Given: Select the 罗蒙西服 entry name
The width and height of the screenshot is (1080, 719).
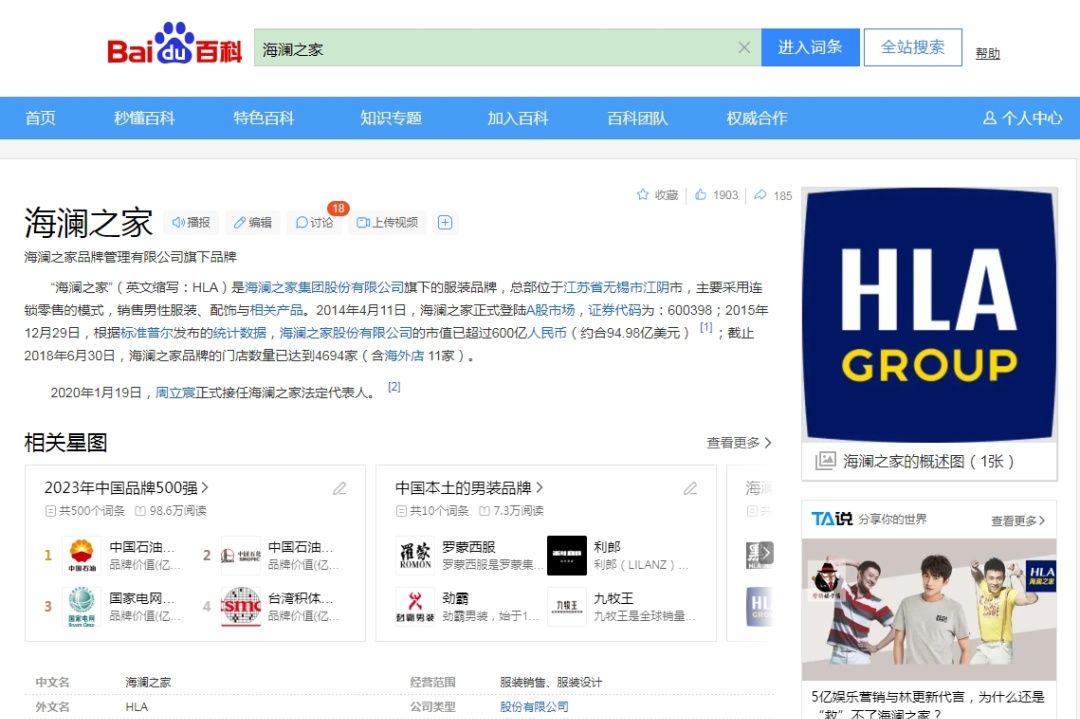Looking at the screenshot, I should coord(469,547).
